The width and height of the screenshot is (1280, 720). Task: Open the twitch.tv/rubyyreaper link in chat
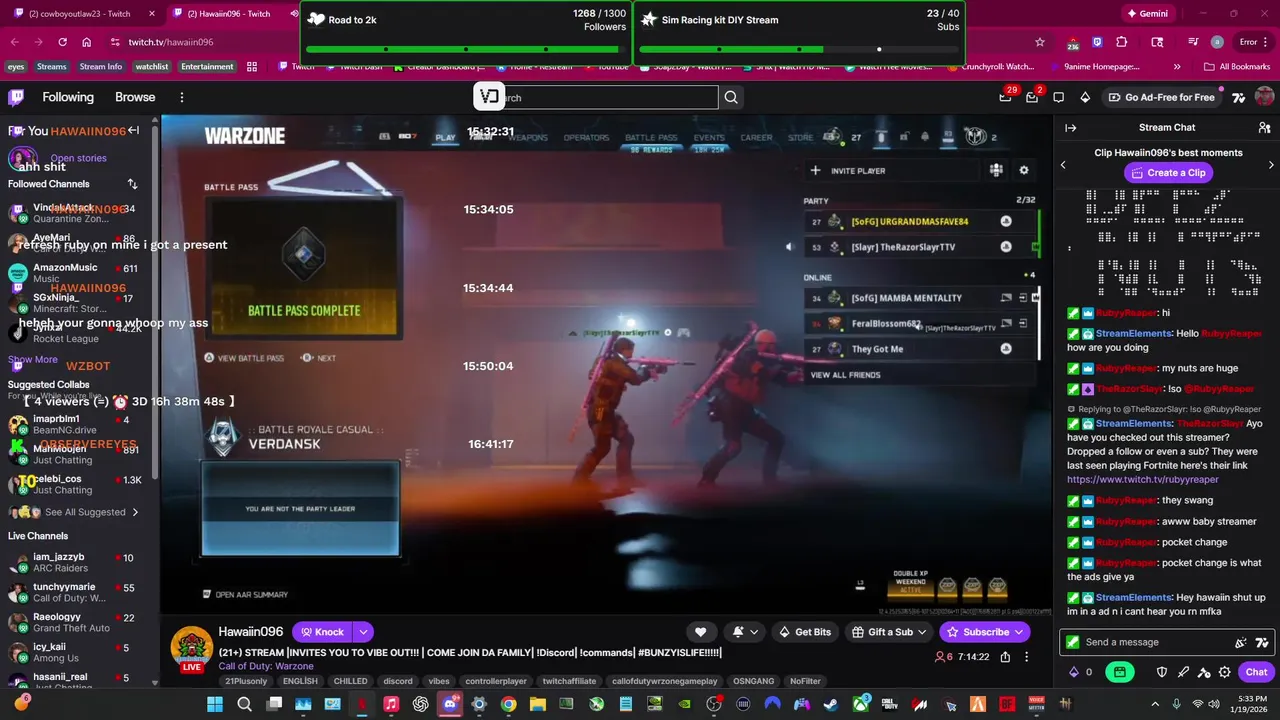[1142, 479]
